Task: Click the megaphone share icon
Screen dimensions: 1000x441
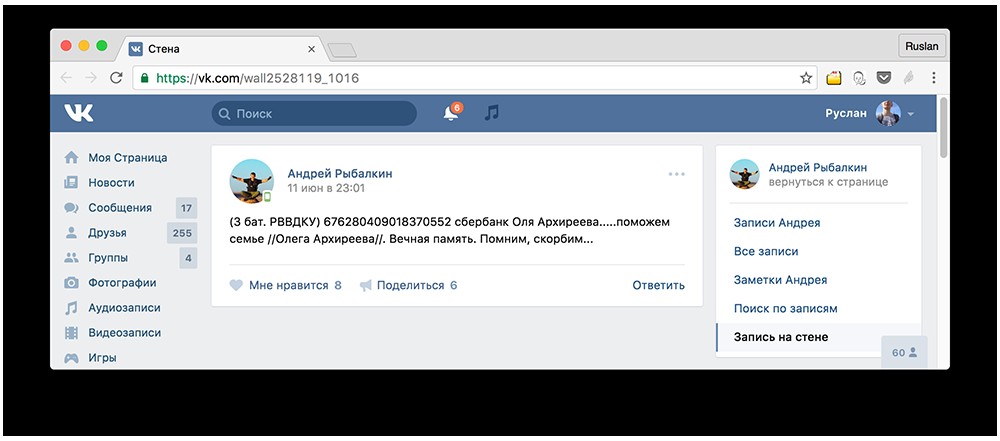Action: coord(365,285)
